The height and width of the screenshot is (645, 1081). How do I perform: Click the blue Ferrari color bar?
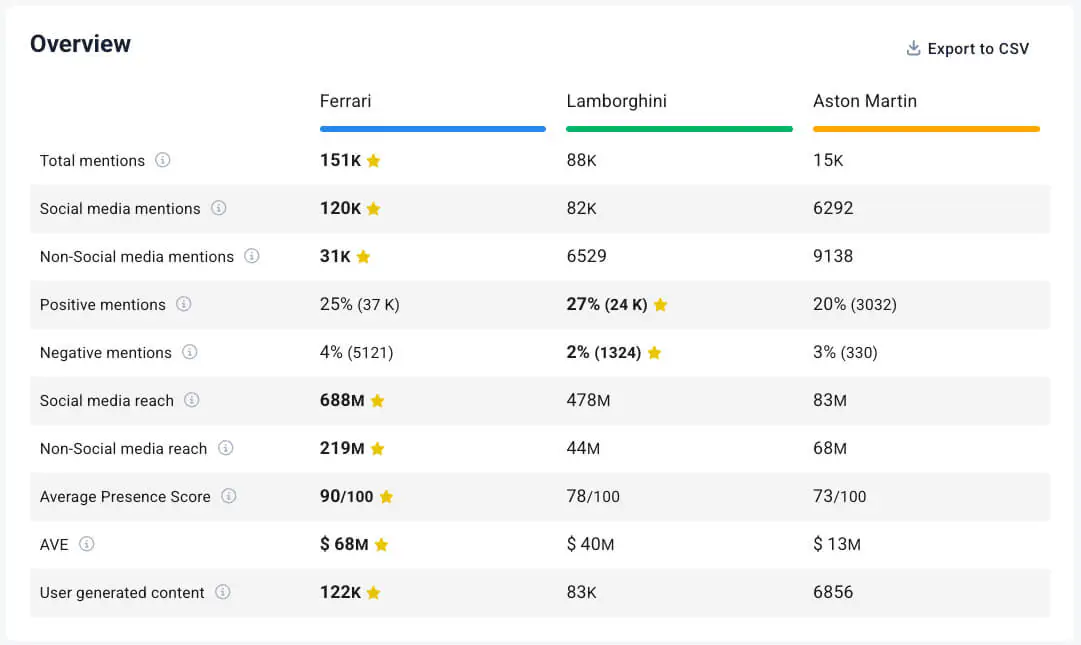(x=433, y=129)
